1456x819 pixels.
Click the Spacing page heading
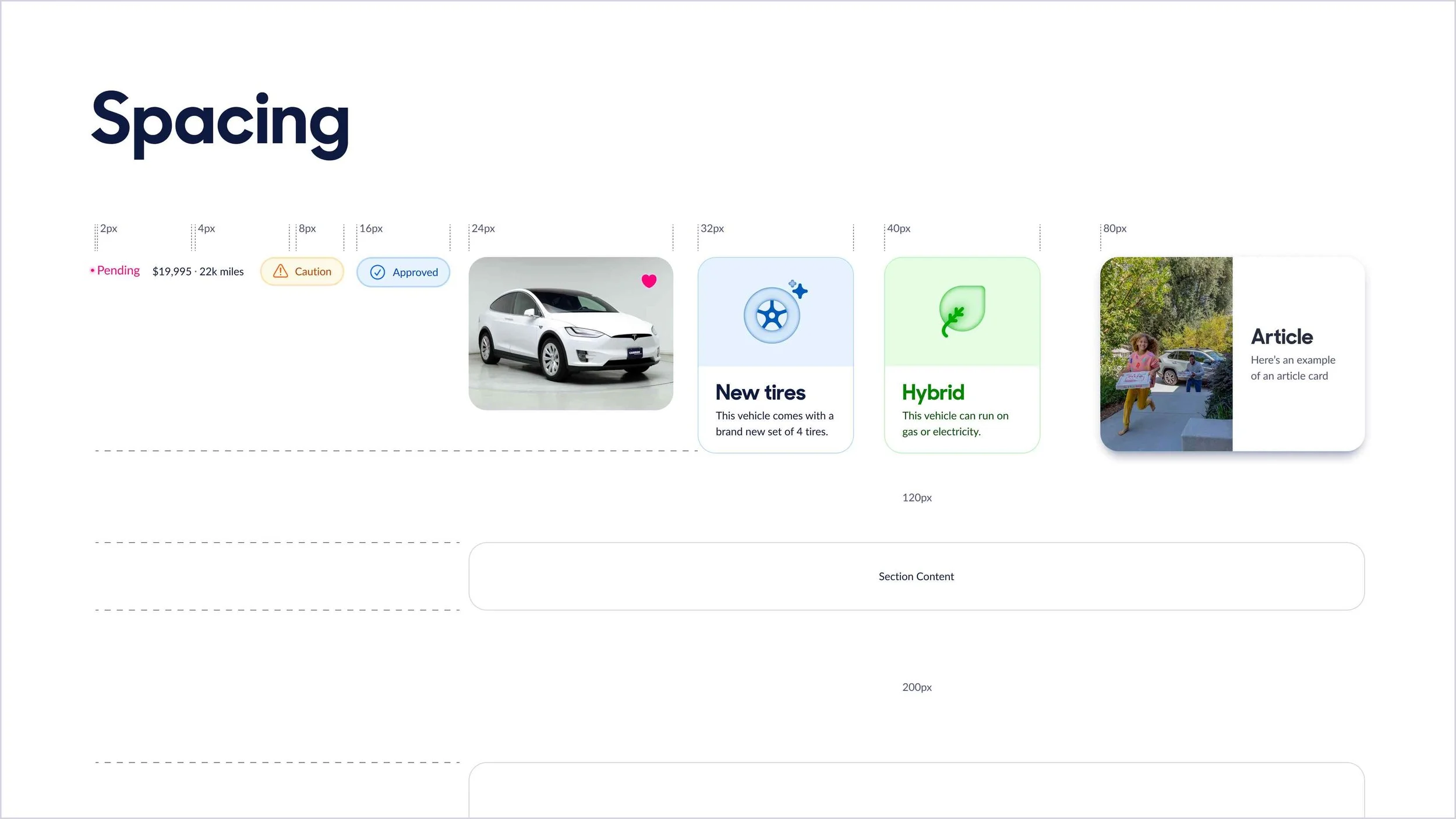220,122
